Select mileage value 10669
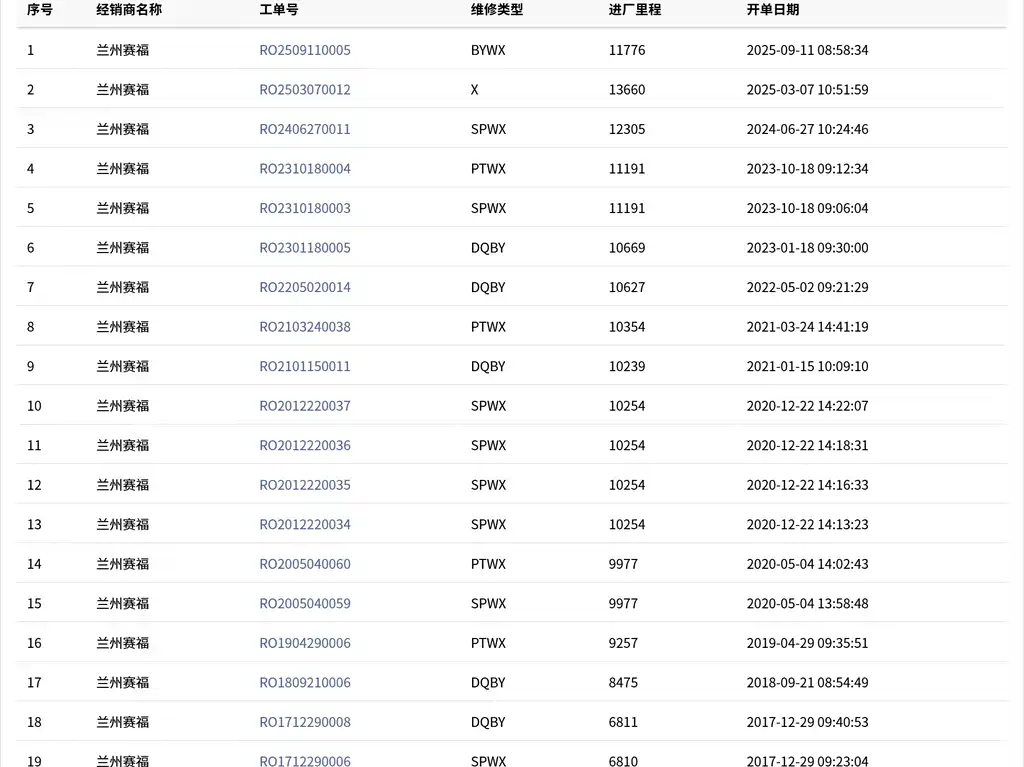This screenshot has width=1024, height=767. [x=627, y=248]
